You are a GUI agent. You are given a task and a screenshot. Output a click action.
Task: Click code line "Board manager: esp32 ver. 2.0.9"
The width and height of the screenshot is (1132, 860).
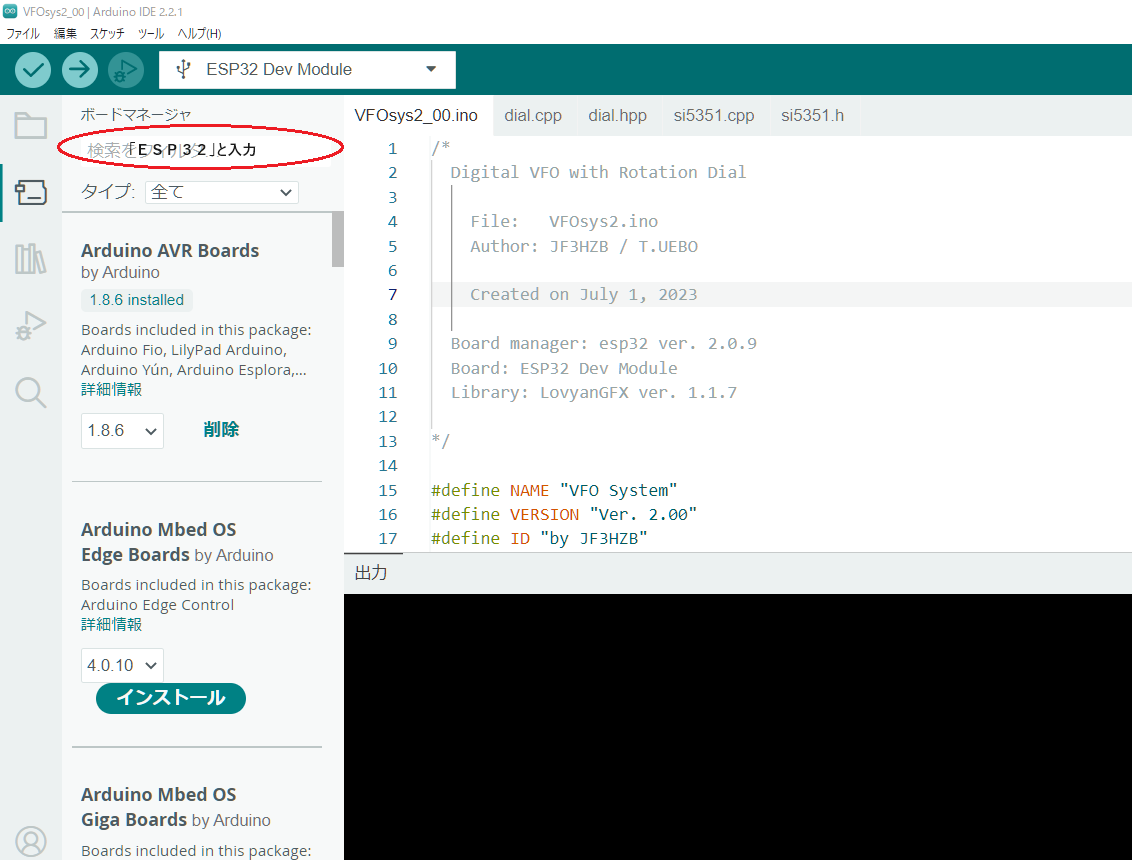click(x=604, y=344)
